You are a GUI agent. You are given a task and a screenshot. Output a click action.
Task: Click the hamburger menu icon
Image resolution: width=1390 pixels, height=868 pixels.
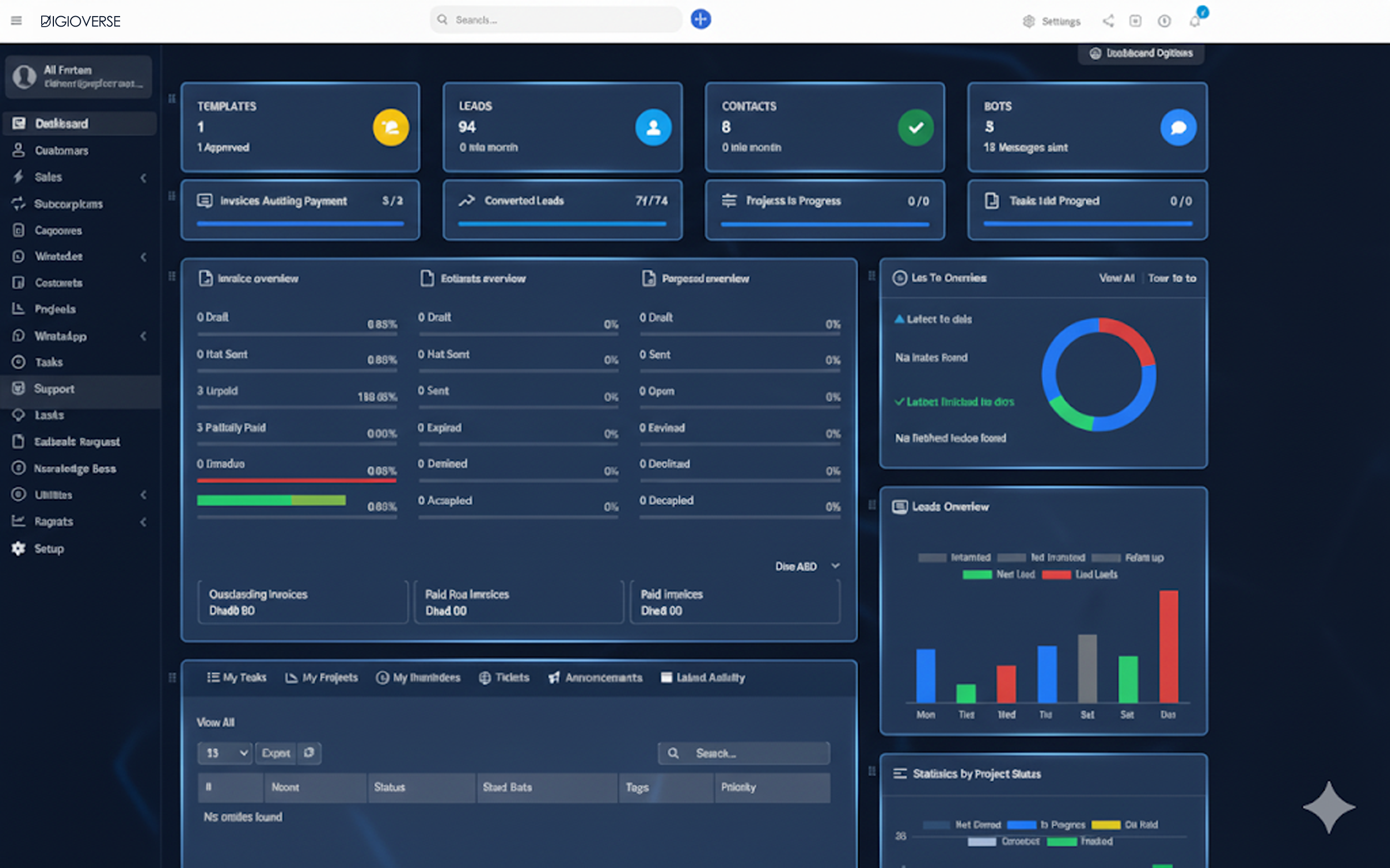coord(16,21)
